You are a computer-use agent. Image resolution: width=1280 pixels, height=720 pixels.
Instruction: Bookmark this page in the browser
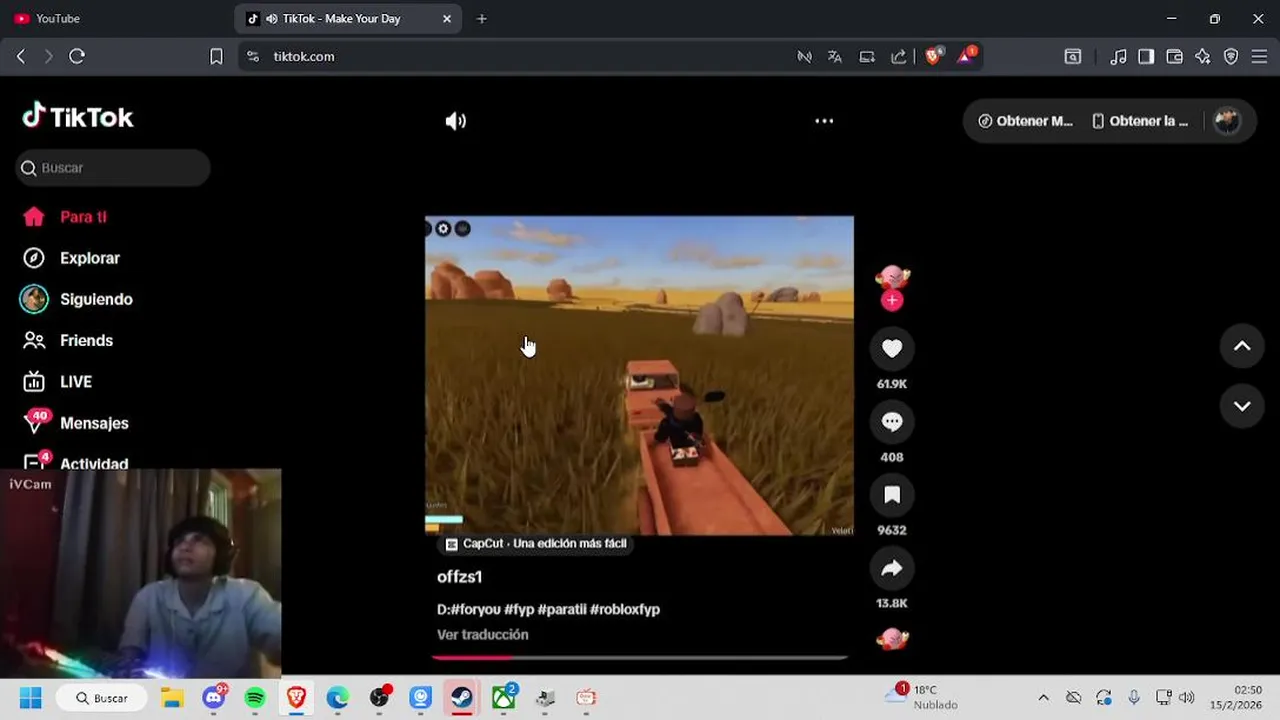pos(216,57)
